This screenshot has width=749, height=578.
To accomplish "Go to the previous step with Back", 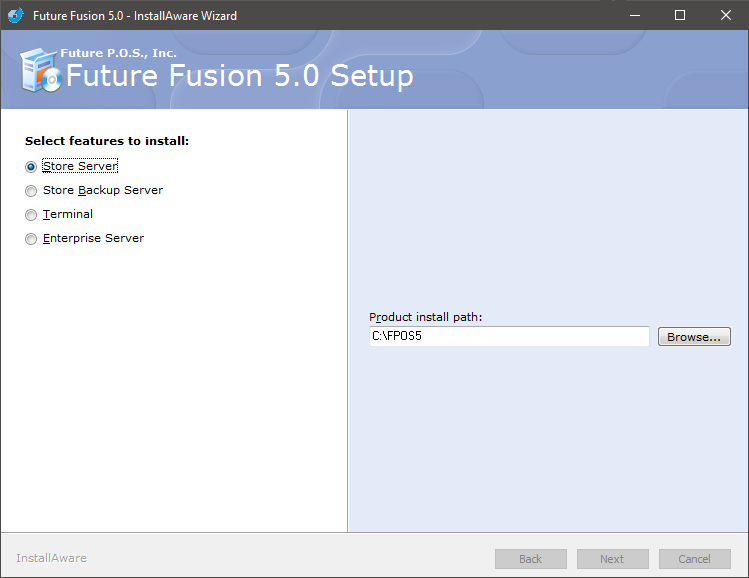I will (x=531, y=559).
